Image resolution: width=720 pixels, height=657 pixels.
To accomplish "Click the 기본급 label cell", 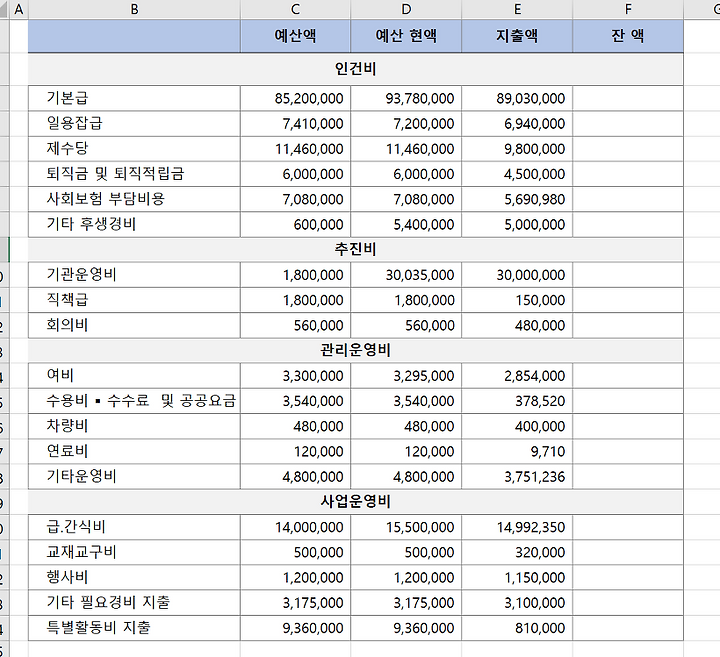I will click(134, 98).
